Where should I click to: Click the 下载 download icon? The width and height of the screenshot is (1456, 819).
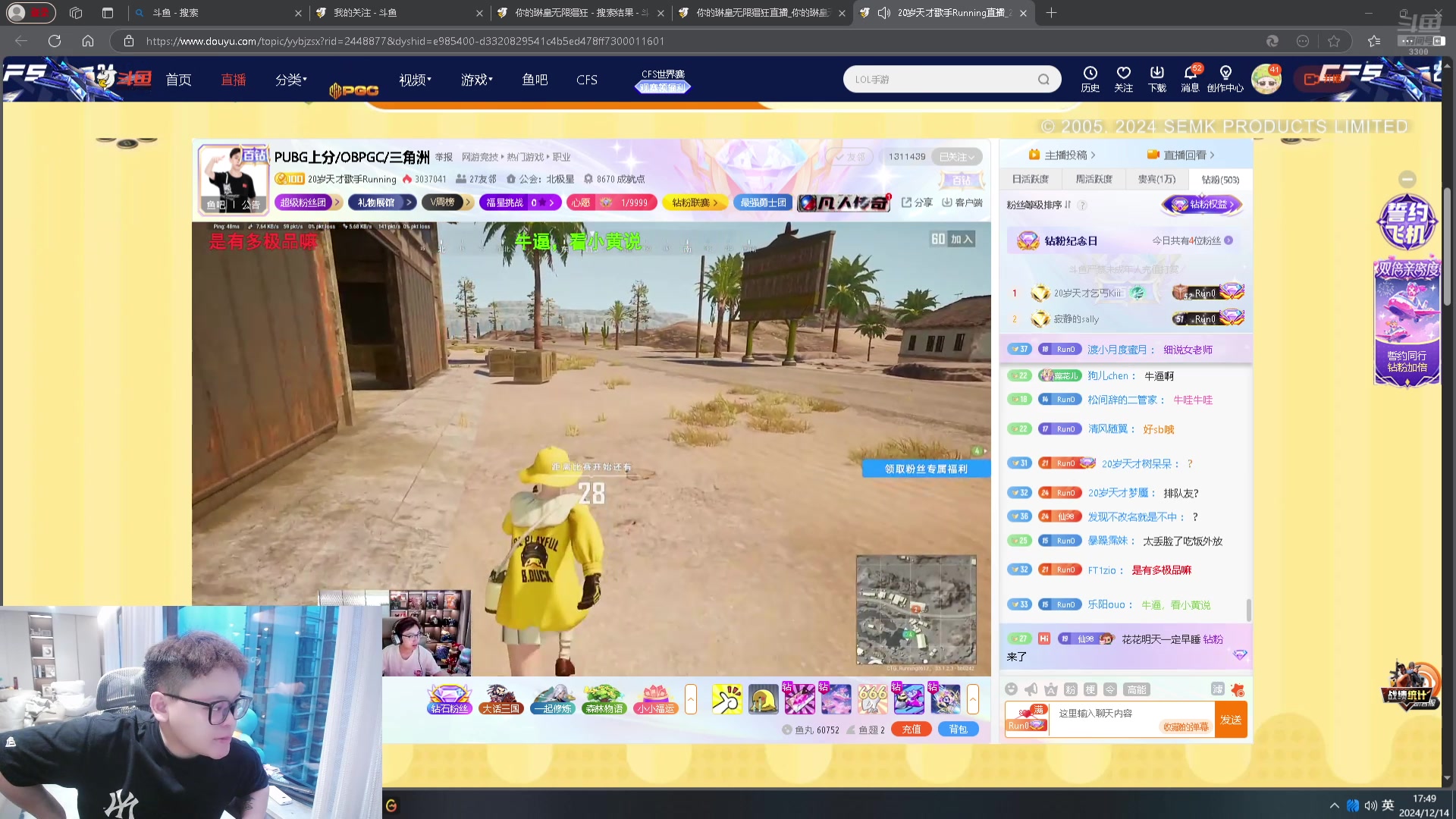(x=1156, y=78)
